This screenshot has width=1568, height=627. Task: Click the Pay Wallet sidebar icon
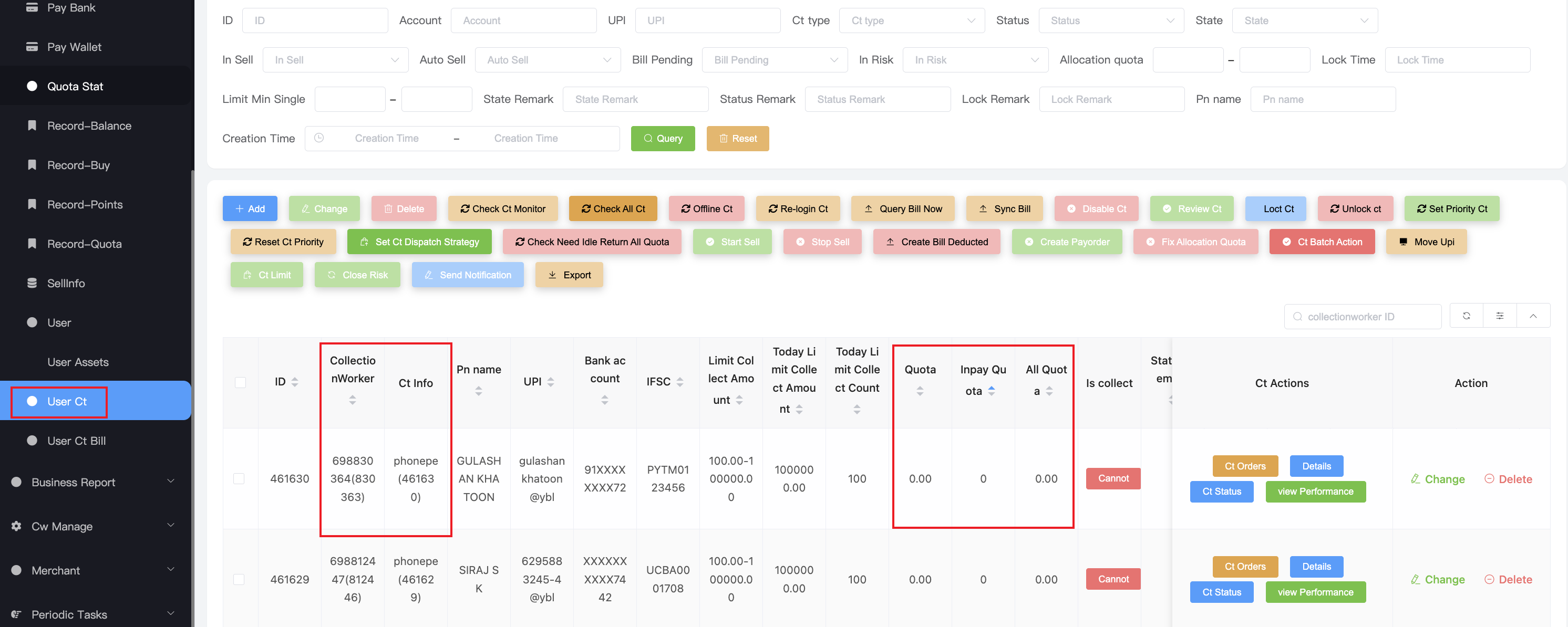pos(32,47)
